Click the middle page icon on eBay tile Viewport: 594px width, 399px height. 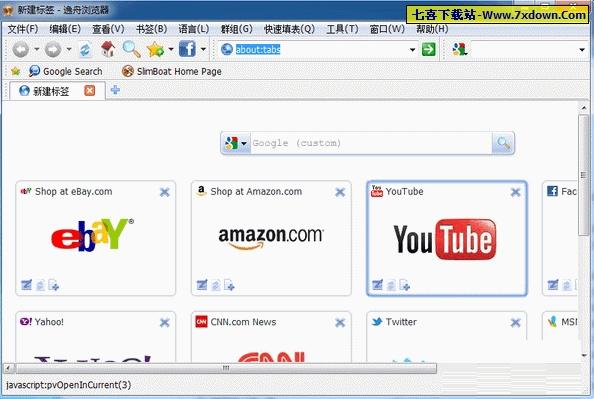pos(40,285)
